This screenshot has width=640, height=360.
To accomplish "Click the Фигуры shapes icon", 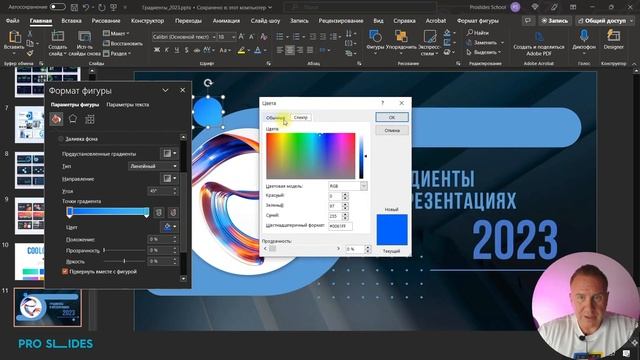I will [375, 37].
